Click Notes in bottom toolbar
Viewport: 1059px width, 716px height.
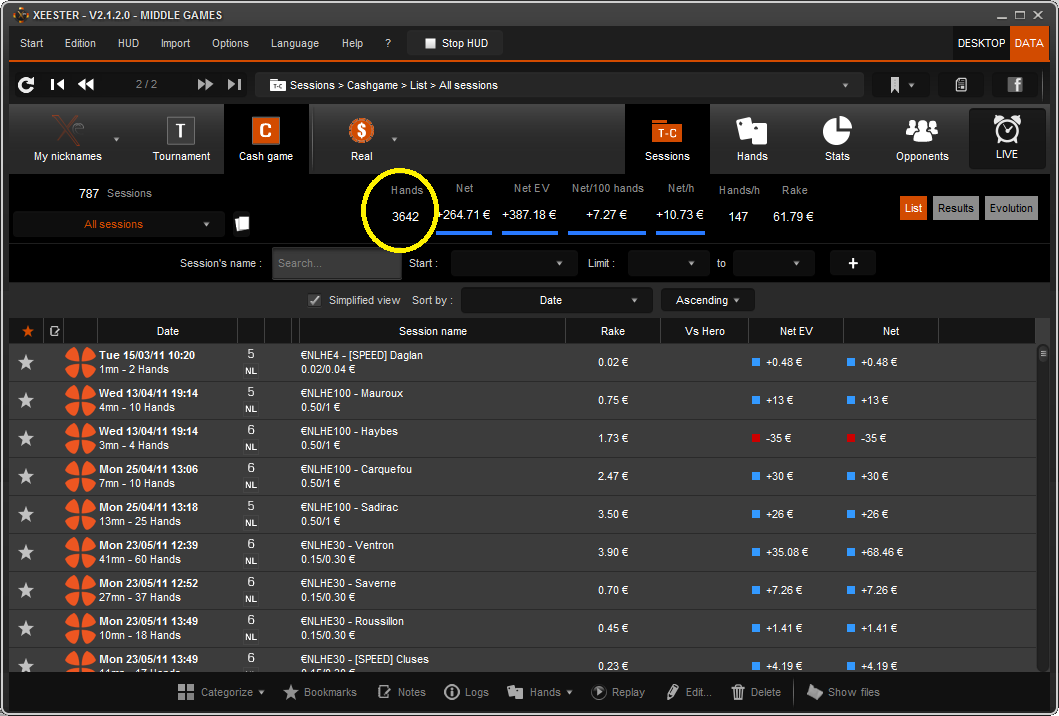click(402, 692)
